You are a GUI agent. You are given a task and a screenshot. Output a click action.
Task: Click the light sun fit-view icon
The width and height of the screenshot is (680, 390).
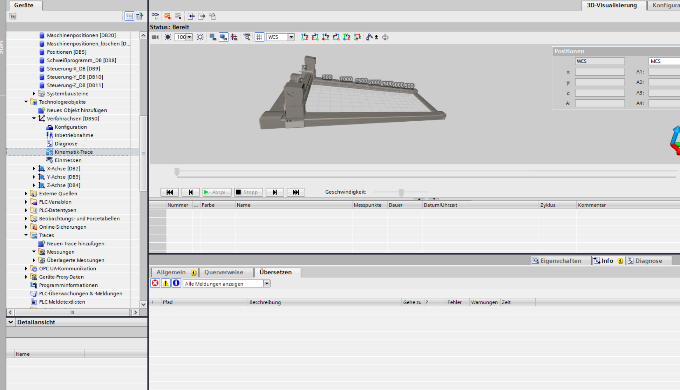pos(200,37)
